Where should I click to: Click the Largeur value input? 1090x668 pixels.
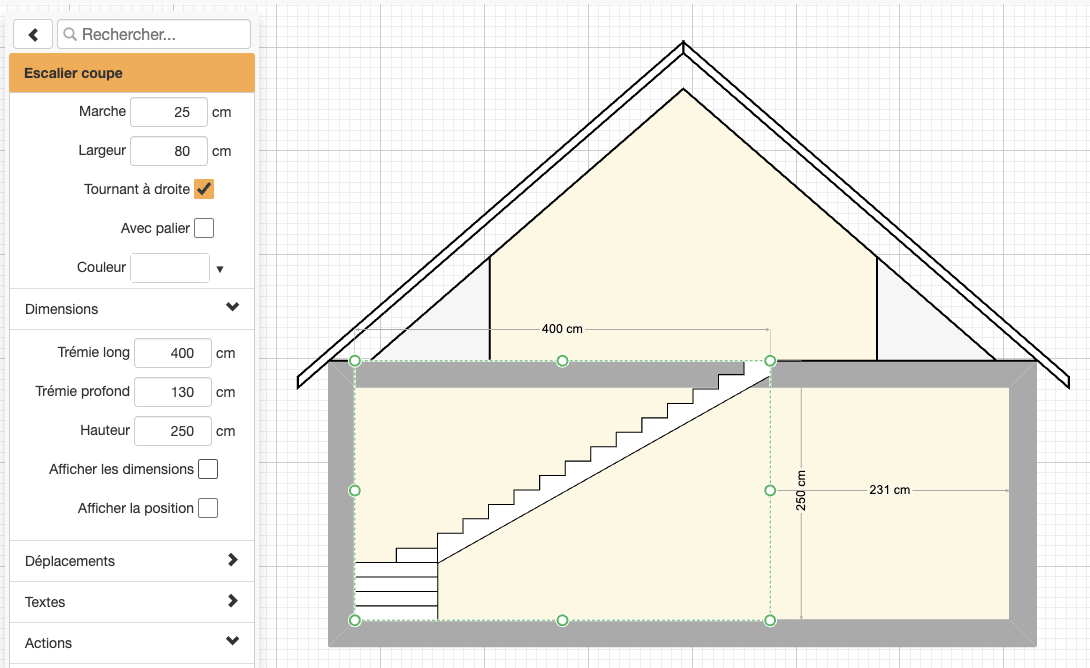click(x=169, y=151)
